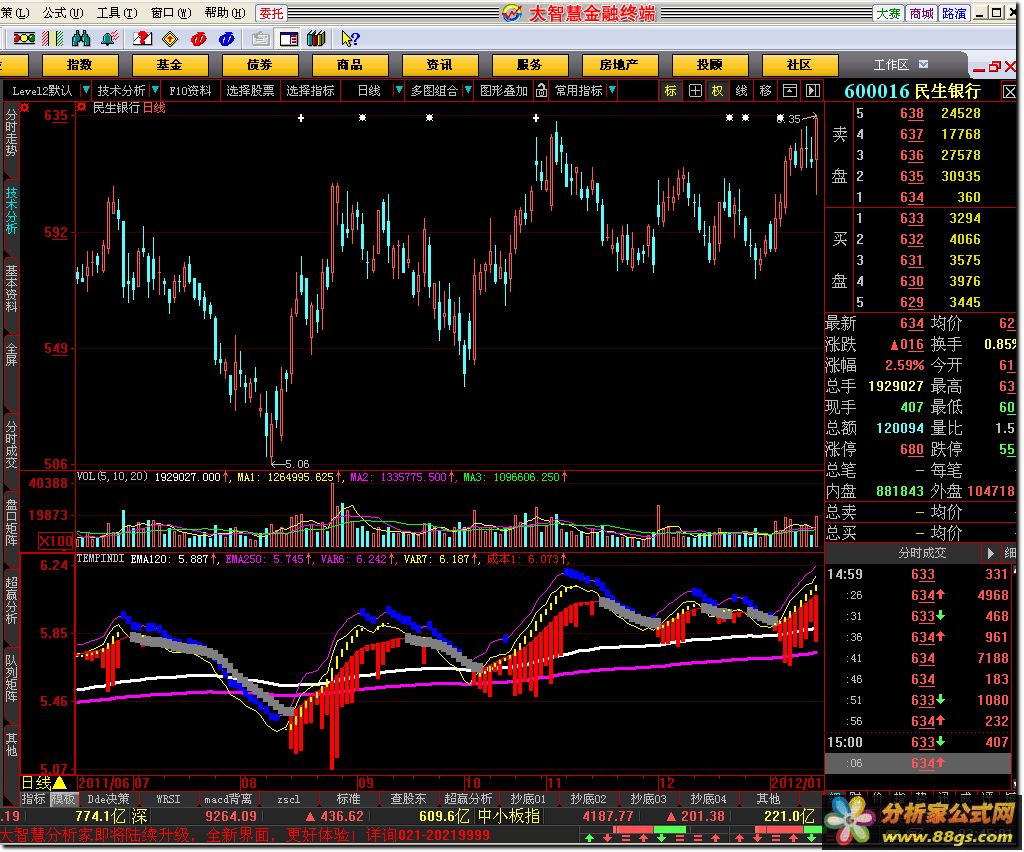Image resolution: width=1024 pixels, height=852 pixels.
Task: Click the striped bars toolbar icon
Action: point(53,39)
